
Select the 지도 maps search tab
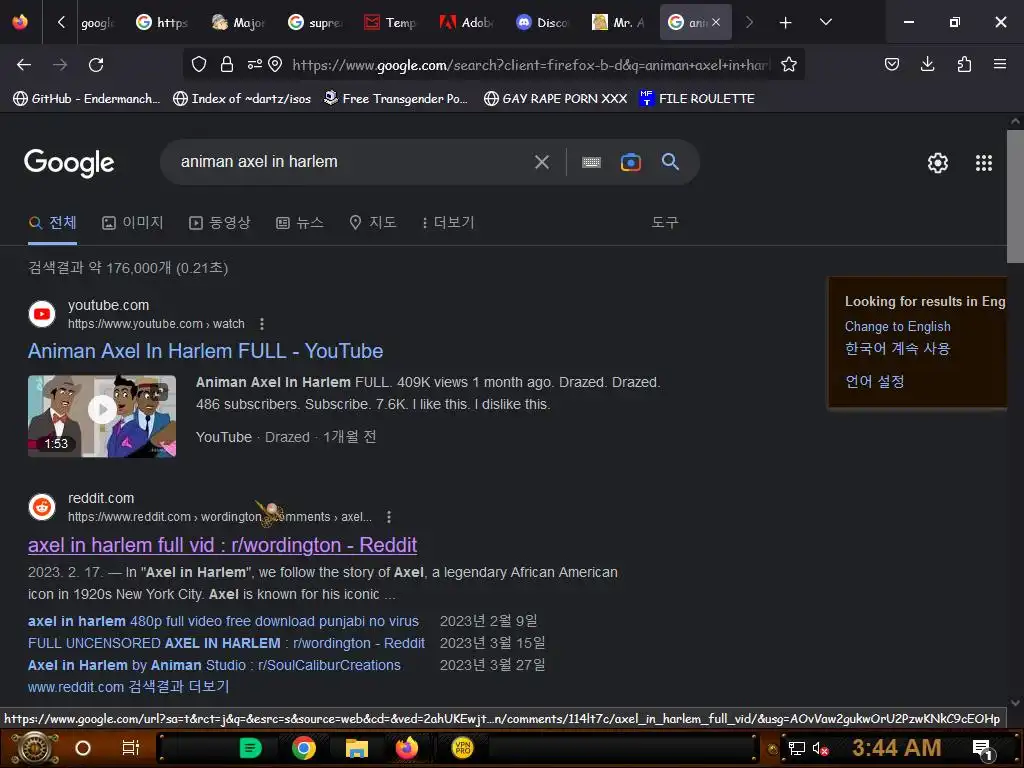coord(373,223)
